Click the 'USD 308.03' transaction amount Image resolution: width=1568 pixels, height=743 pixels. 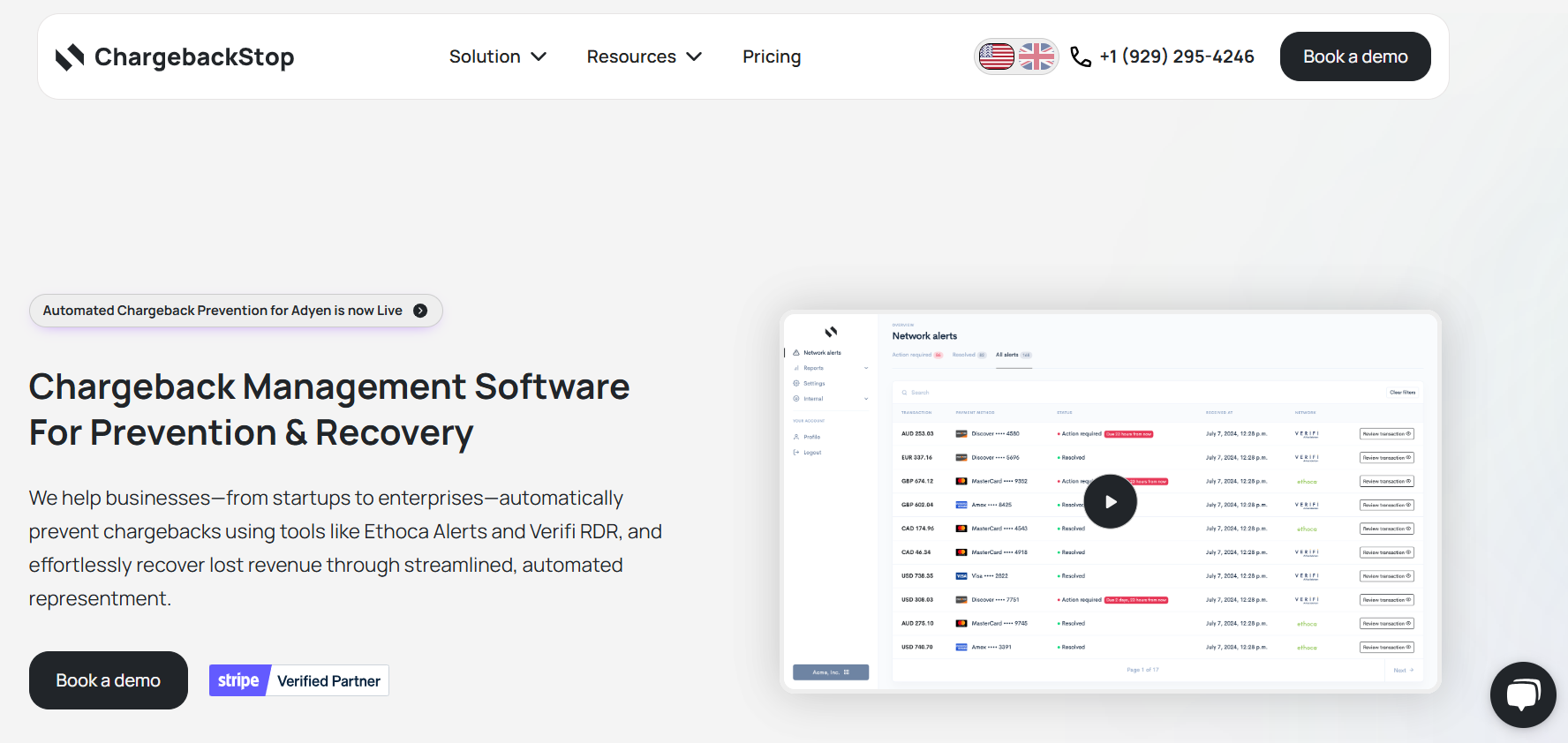click(x=917, y=600)
